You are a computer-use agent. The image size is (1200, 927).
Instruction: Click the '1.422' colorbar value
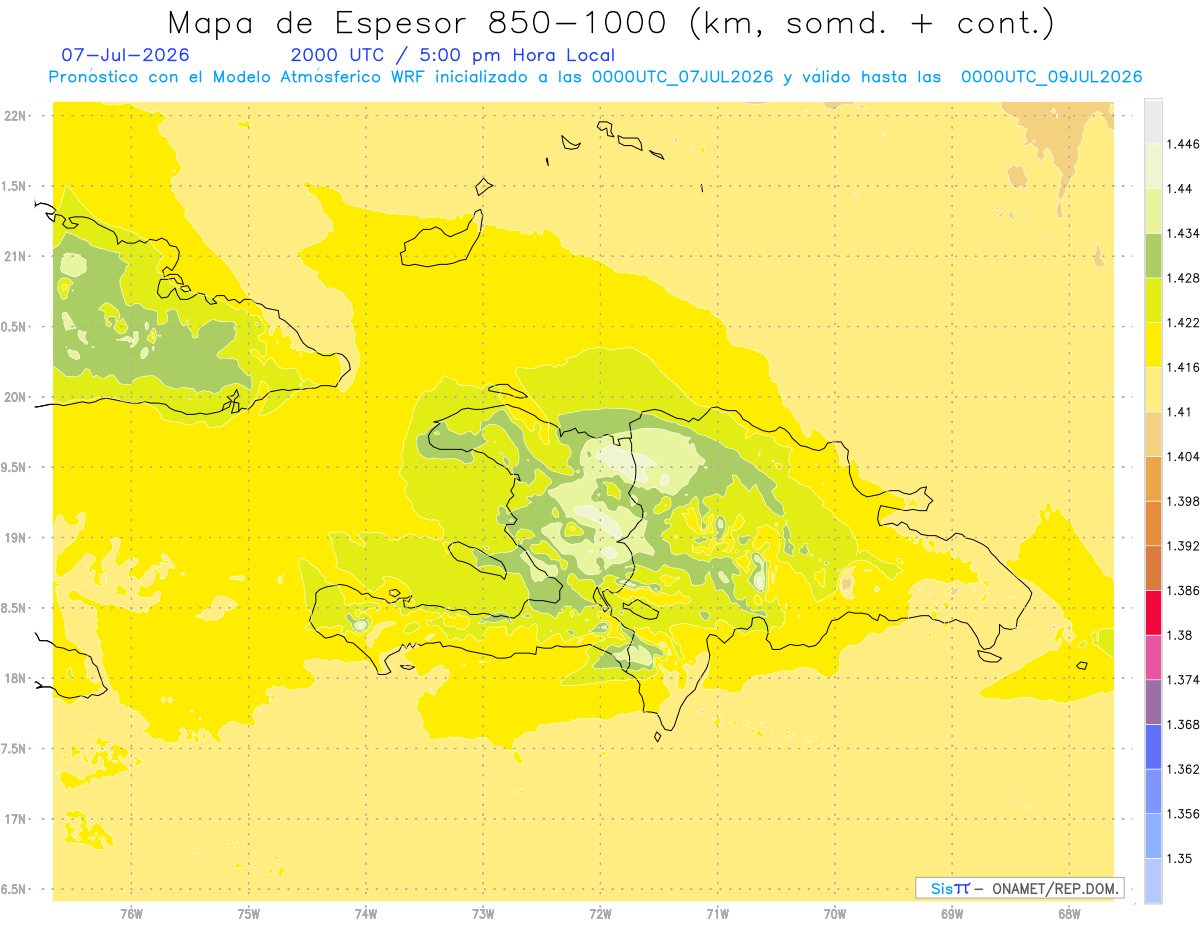pyautogui.click(x=1182, y=323)
